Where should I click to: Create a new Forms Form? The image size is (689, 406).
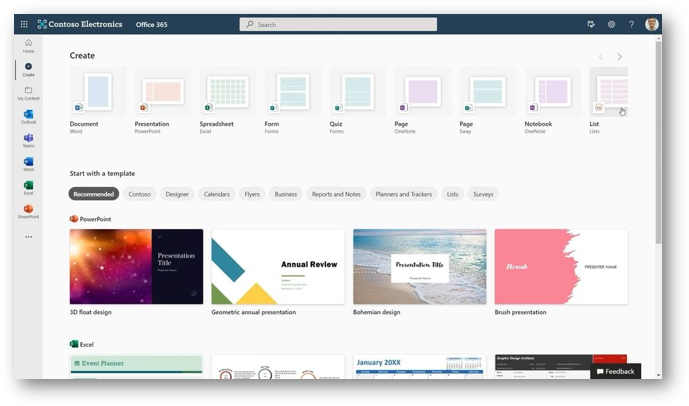point(293,101)
